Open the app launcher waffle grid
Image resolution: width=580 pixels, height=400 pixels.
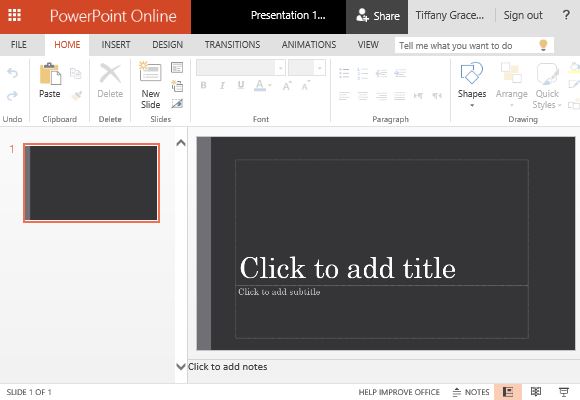(14, 15)
